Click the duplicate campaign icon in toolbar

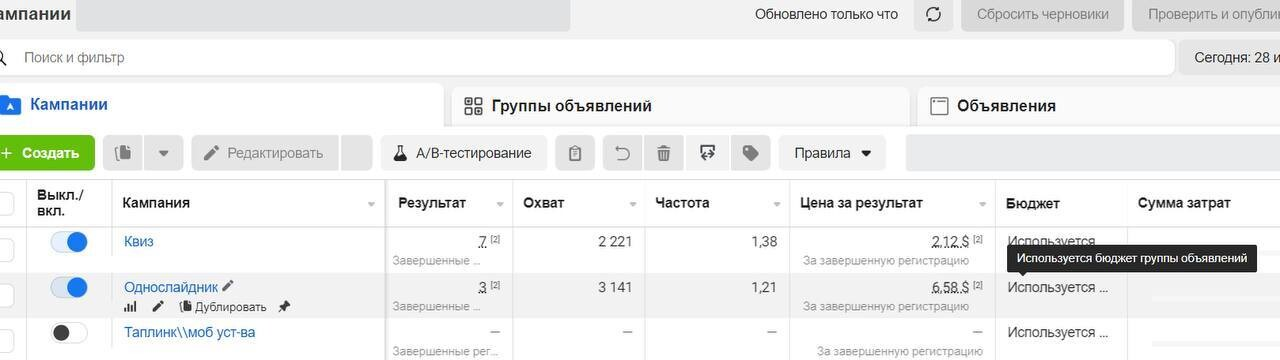[123, 153]
